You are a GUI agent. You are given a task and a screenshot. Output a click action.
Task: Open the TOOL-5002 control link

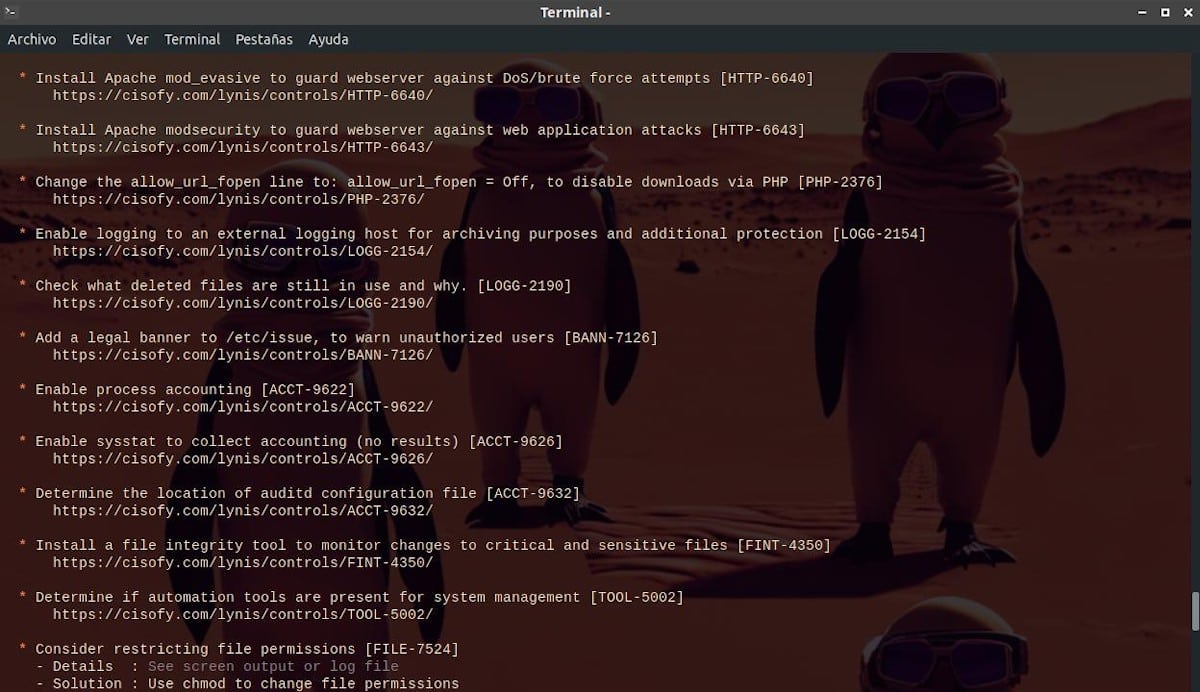[x=243, y=615]
